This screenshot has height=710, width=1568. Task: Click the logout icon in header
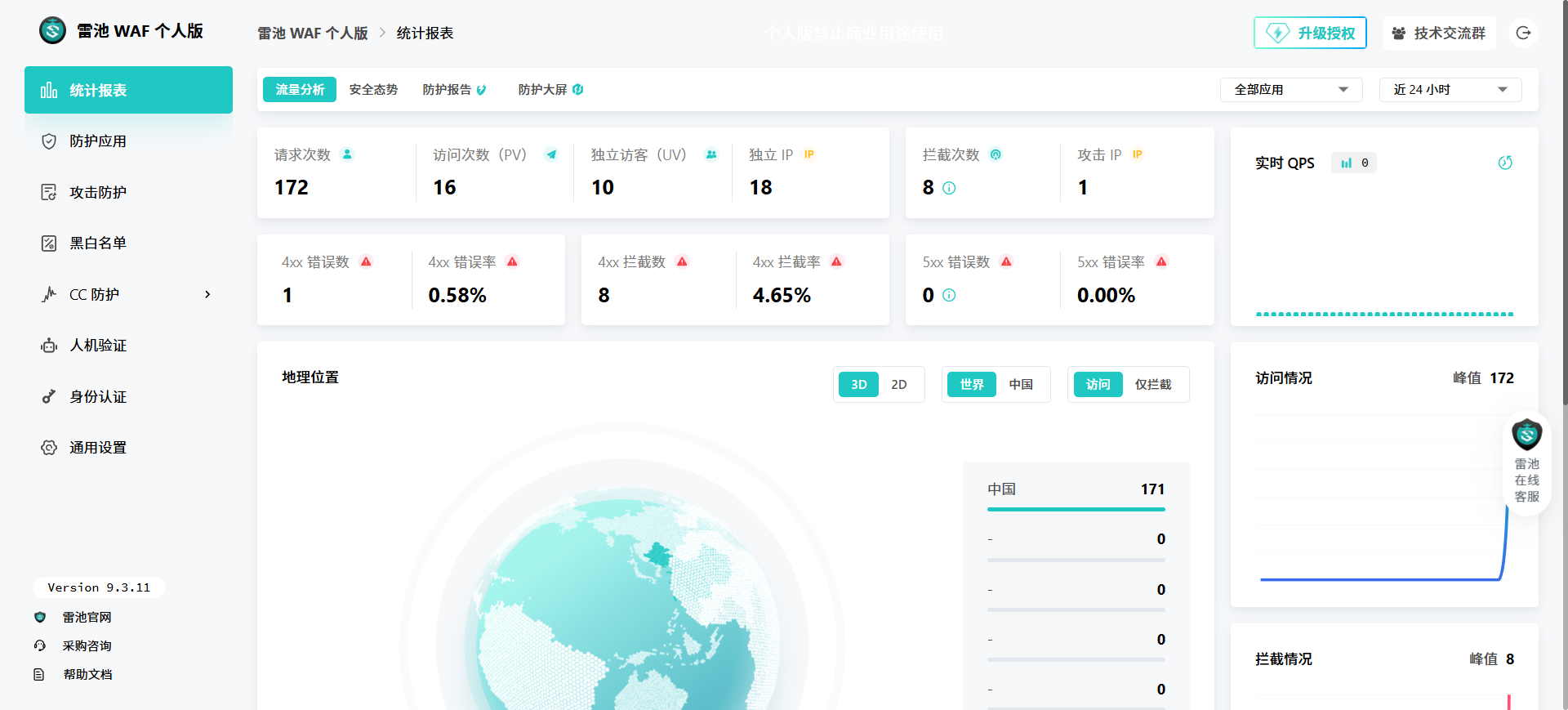click(1523, 33)
